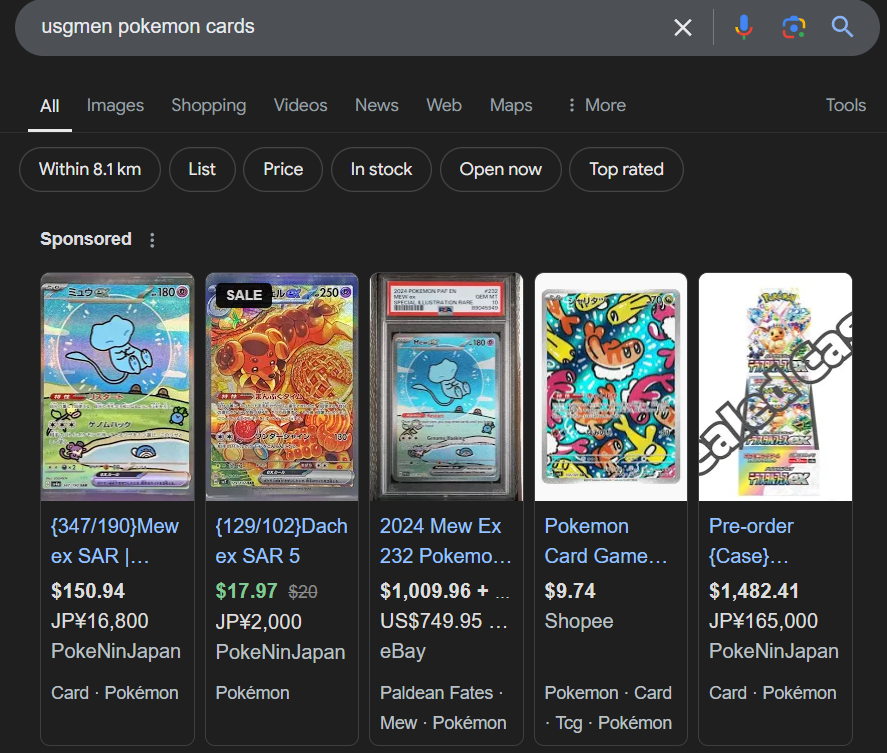Open the Dach ex SAR sale card image
This screenshot has width=887, height=753.
[282, 387]
